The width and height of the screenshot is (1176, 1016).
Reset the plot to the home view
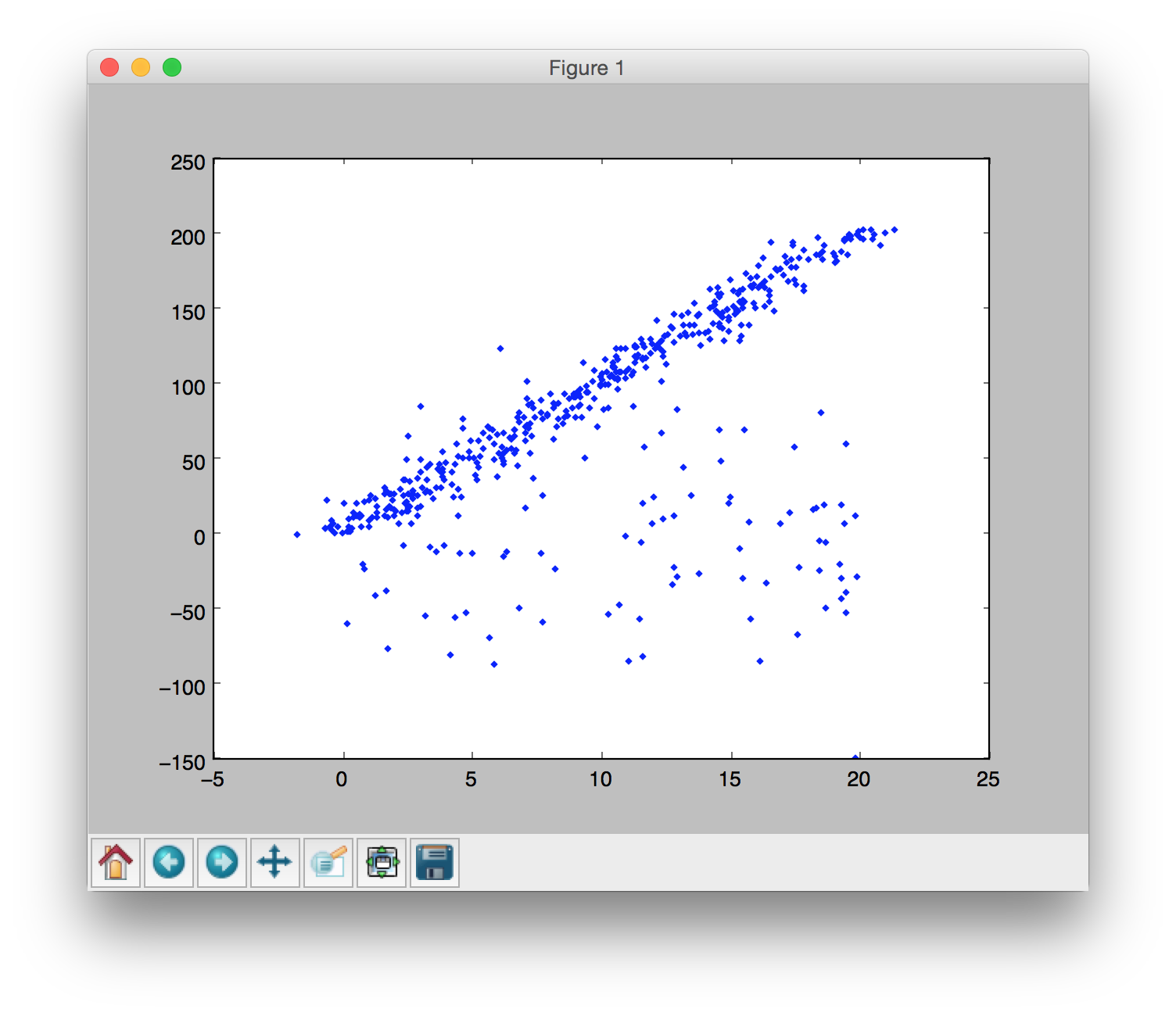116,863
